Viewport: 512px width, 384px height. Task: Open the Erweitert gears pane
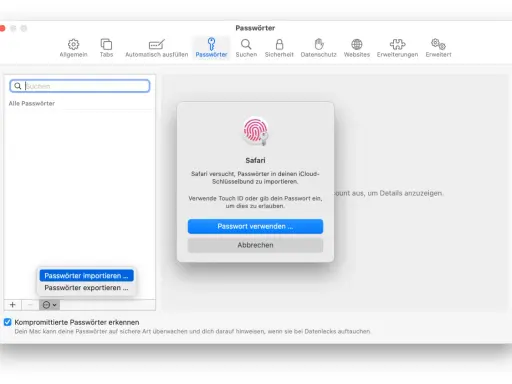(438, 48)
